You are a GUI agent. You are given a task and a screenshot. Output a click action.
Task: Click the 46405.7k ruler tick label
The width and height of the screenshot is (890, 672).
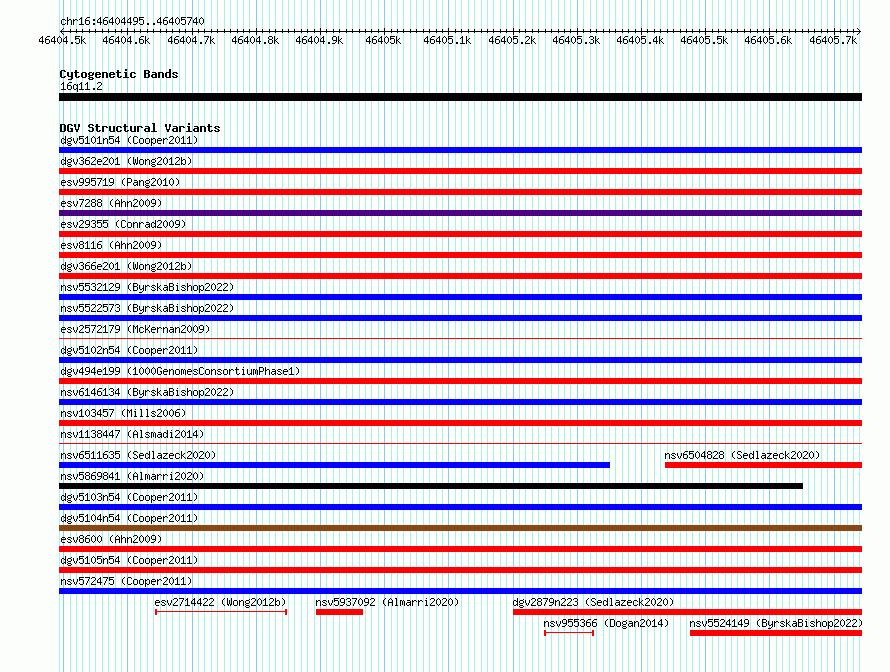[833, 40]
